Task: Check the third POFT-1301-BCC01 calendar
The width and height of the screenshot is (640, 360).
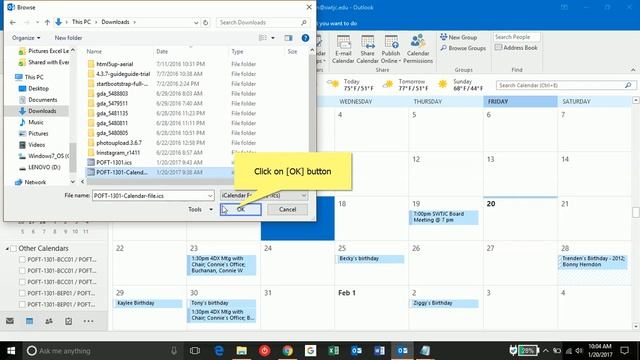Action: pyautogui.click(x=22, y=282)
